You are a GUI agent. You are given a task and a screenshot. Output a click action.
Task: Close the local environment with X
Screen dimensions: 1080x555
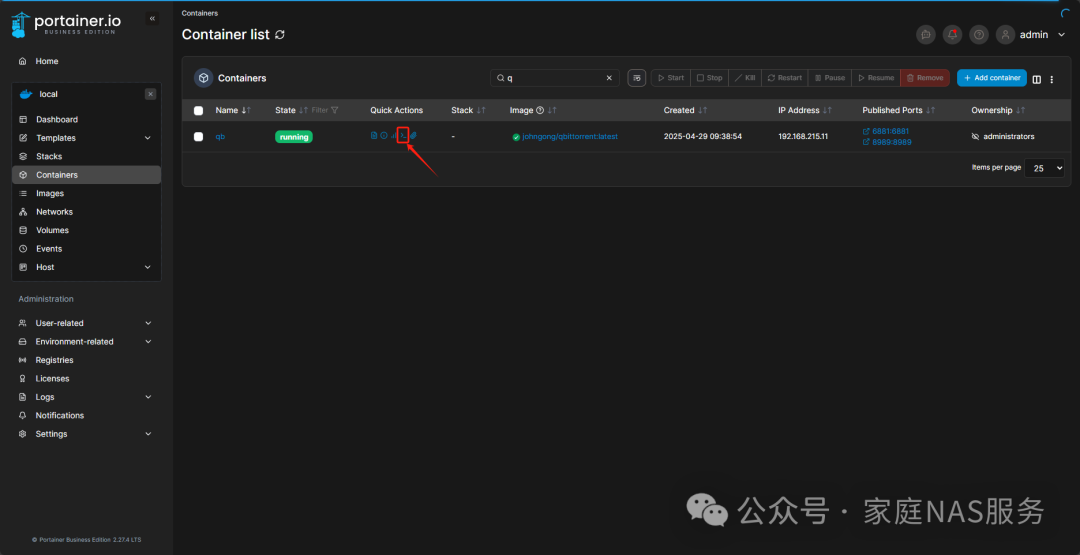click(x=150, y=94)
